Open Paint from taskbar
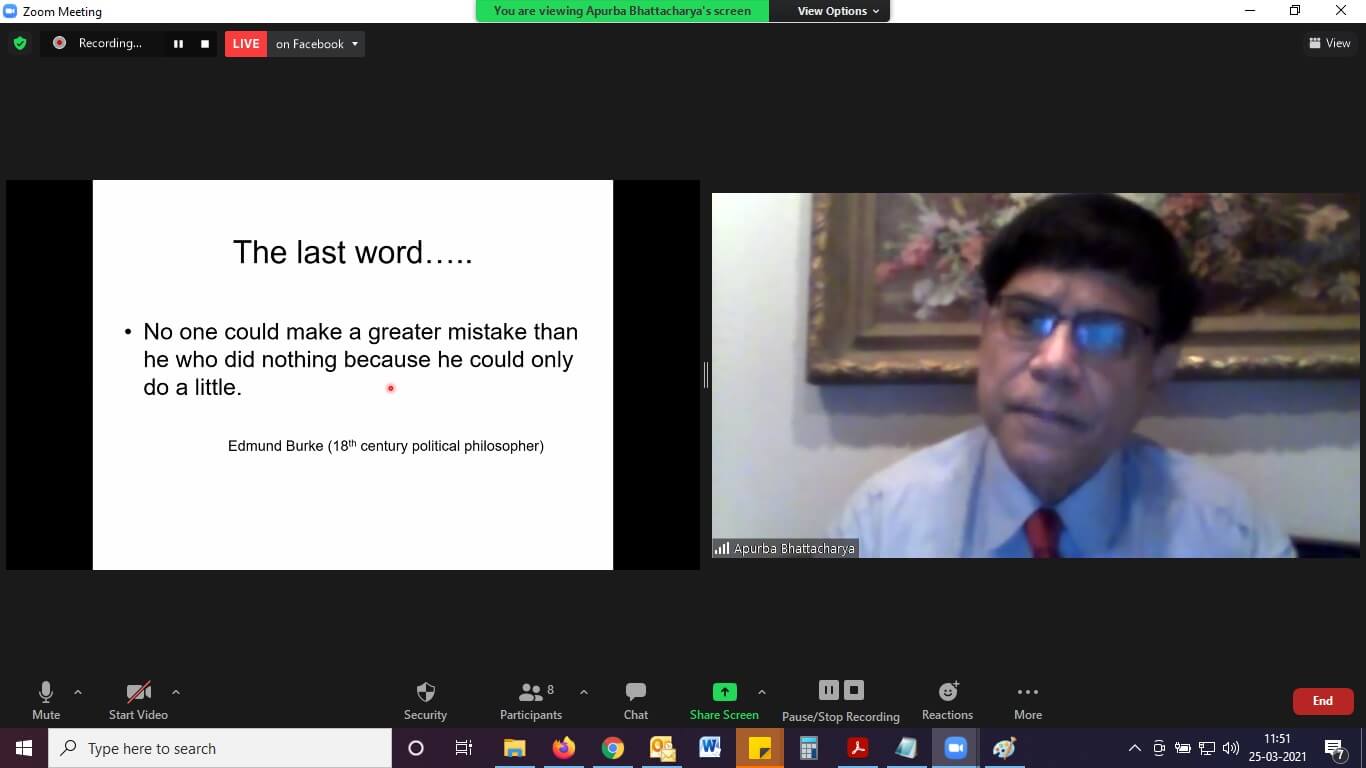The image size is (1366, 768). point(1005,748)
